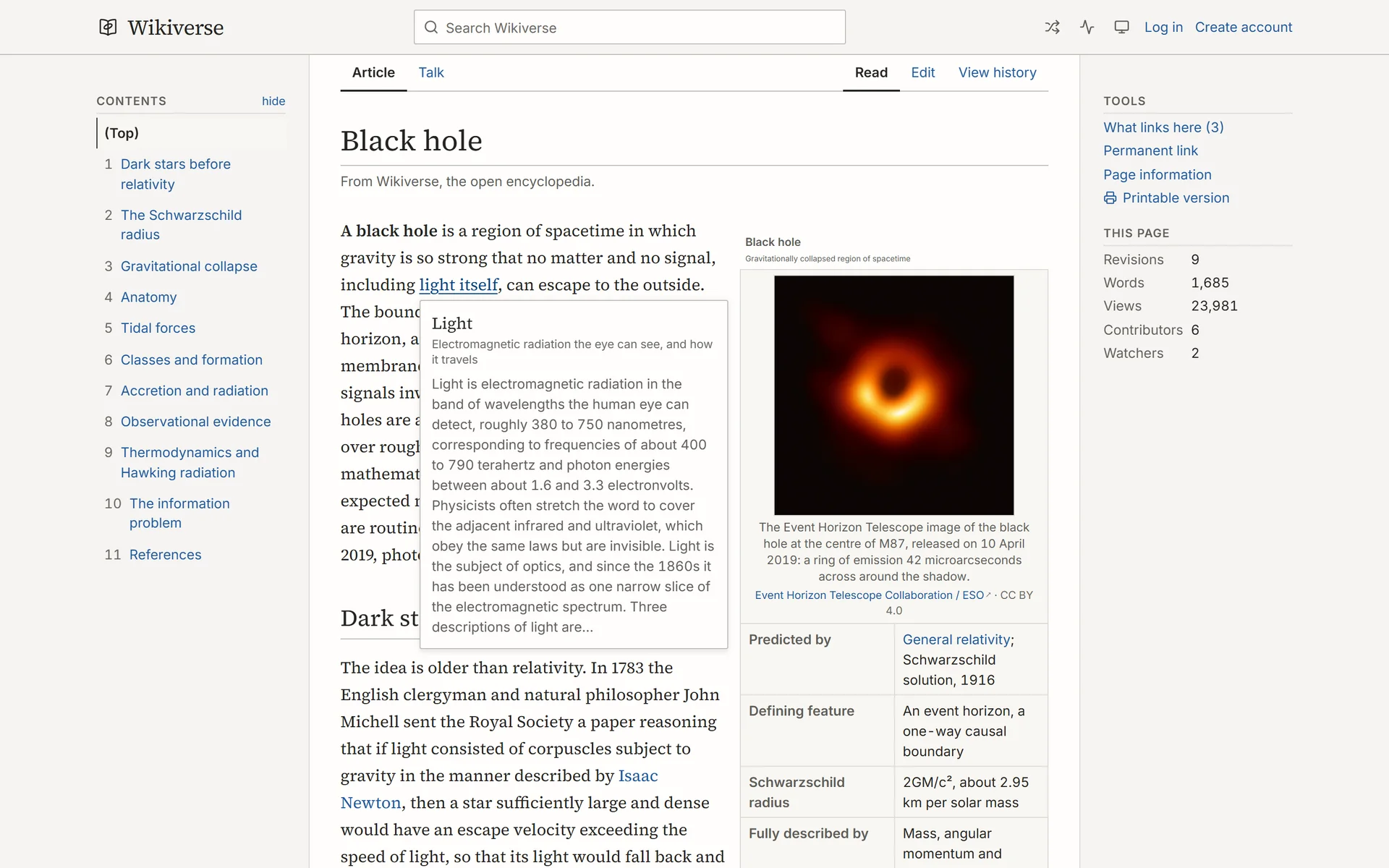Screen dimensions: 1389x868
Task: Switch to the Talk tab
Action: point(431,72)
